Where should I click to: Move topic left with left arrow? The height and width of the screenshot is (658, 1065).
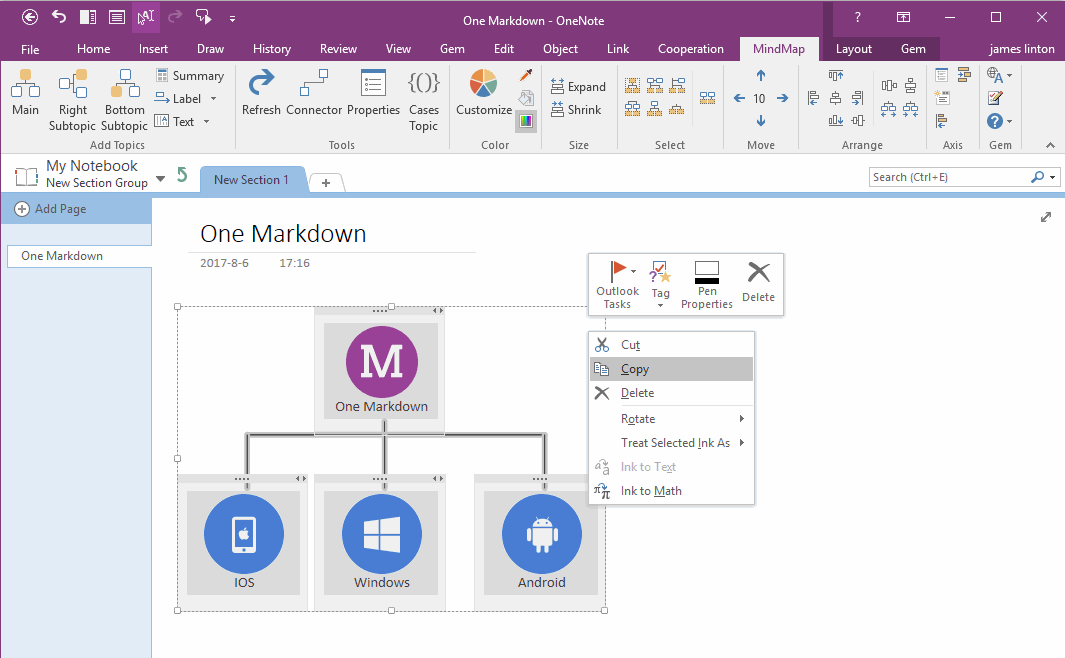click(739, 98)
